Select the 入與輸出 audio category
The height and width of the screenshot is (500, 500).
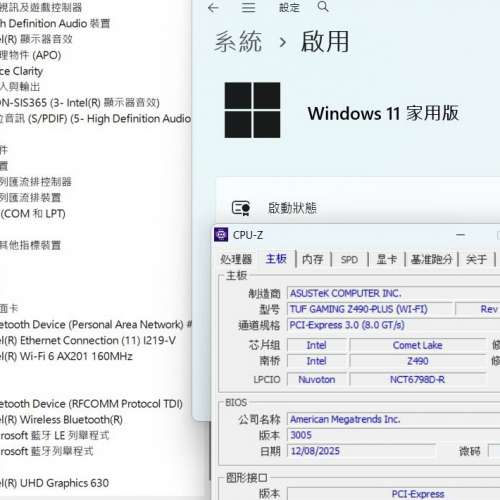[x=20, y=87]
